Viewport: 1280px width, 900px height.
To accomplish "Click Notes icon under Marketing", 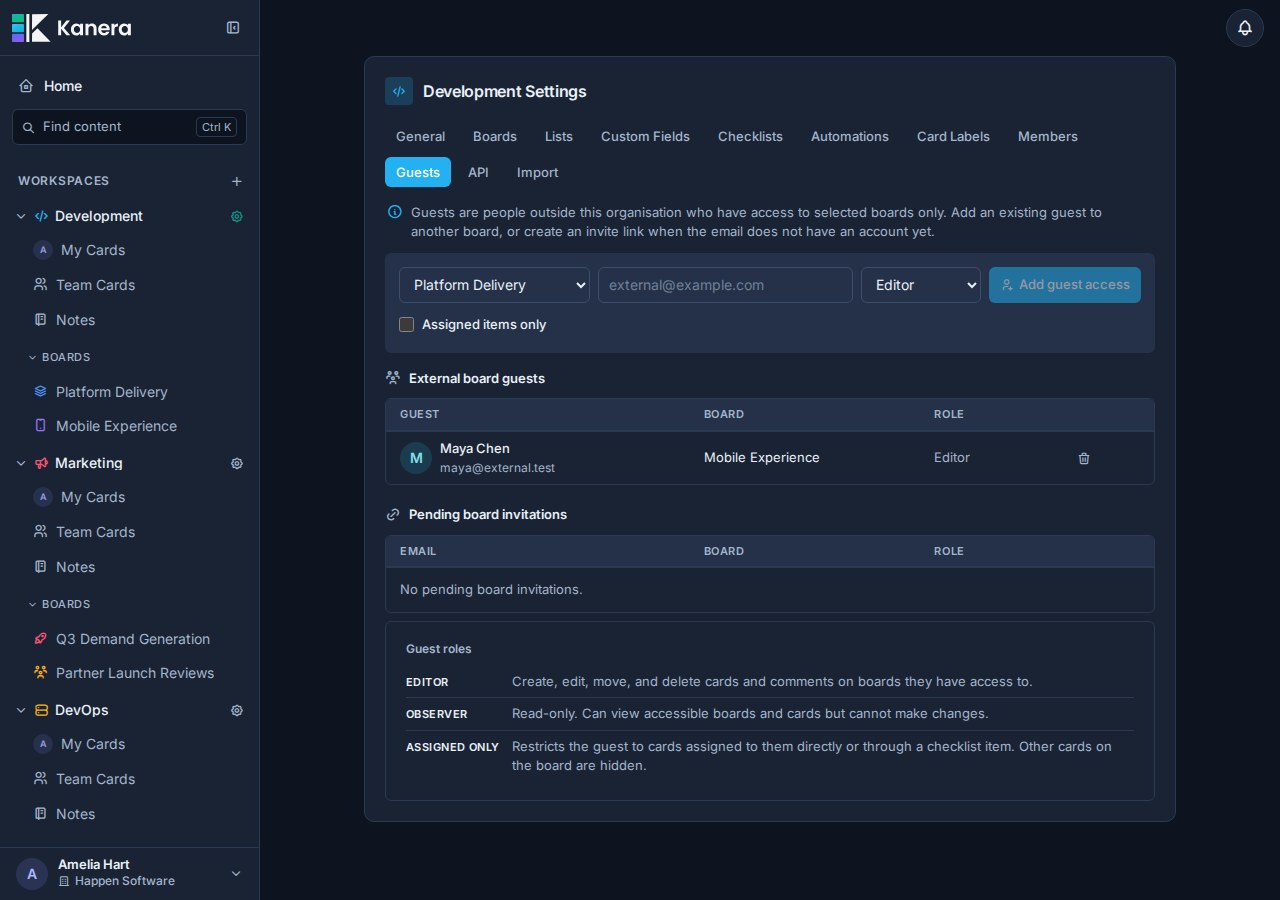I will coord(40,567).
